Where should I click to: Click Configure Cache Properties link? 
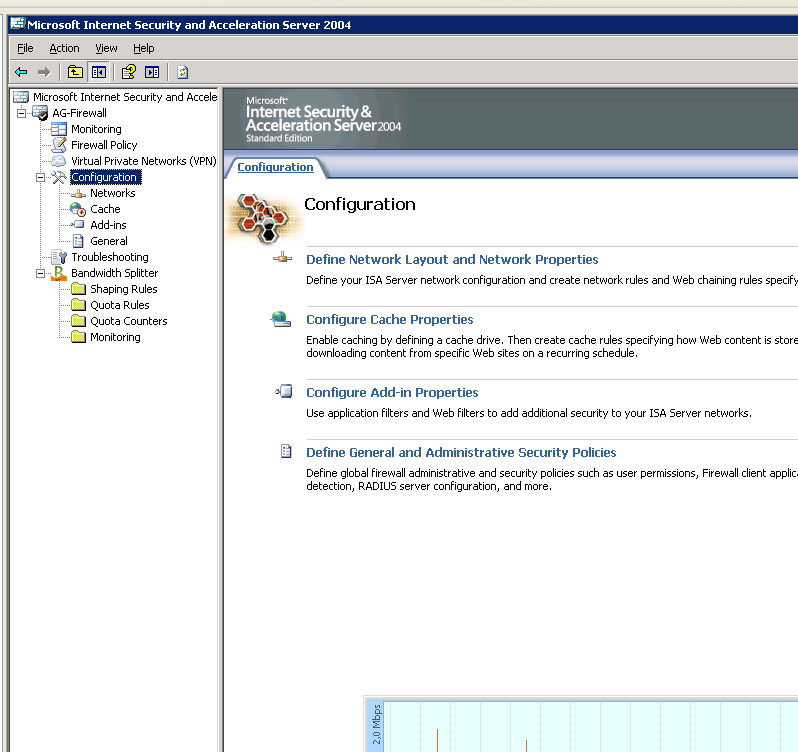point(389,320)
